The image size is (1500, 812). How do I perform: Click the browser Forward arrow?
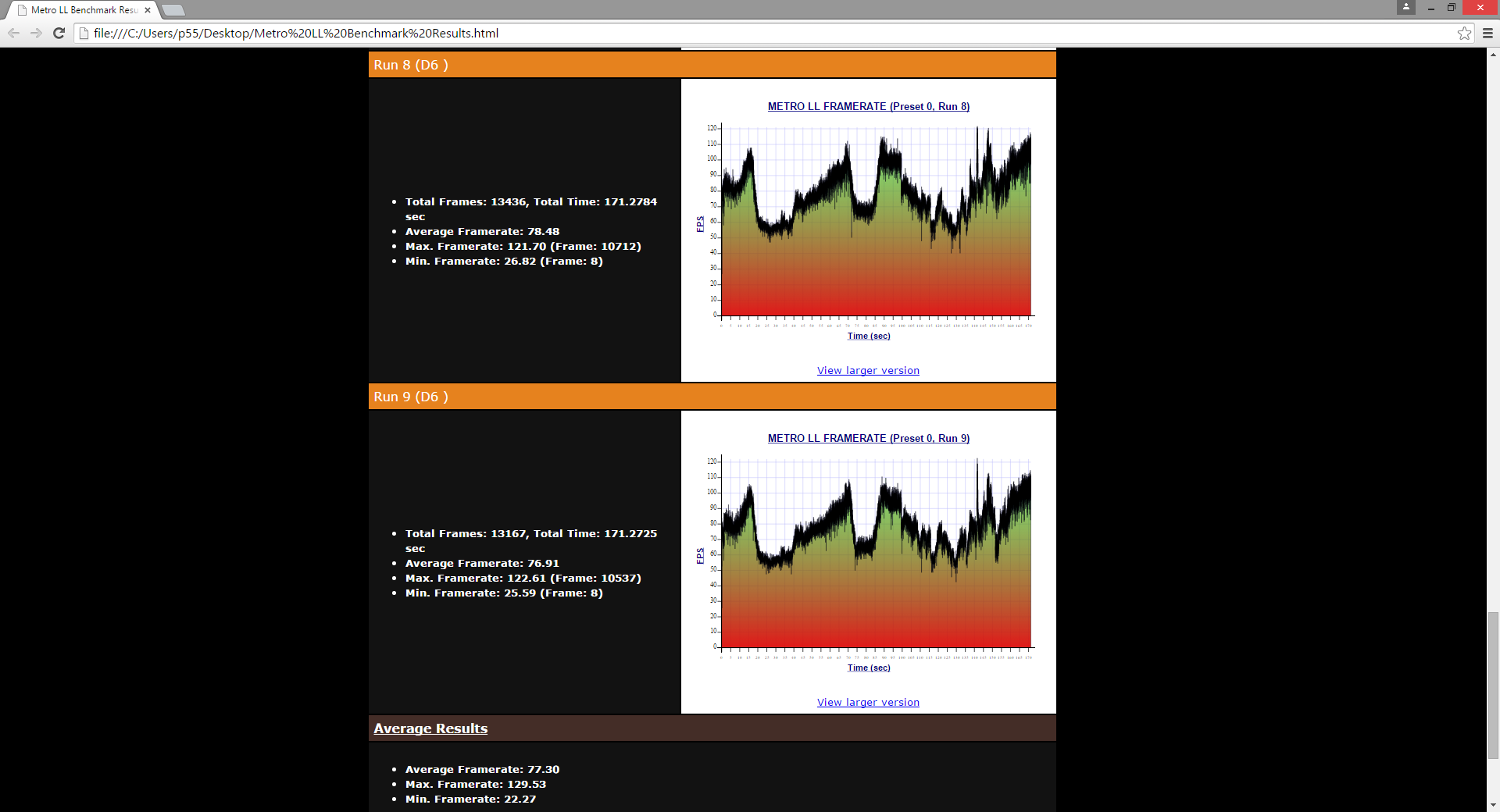point(36,33)
